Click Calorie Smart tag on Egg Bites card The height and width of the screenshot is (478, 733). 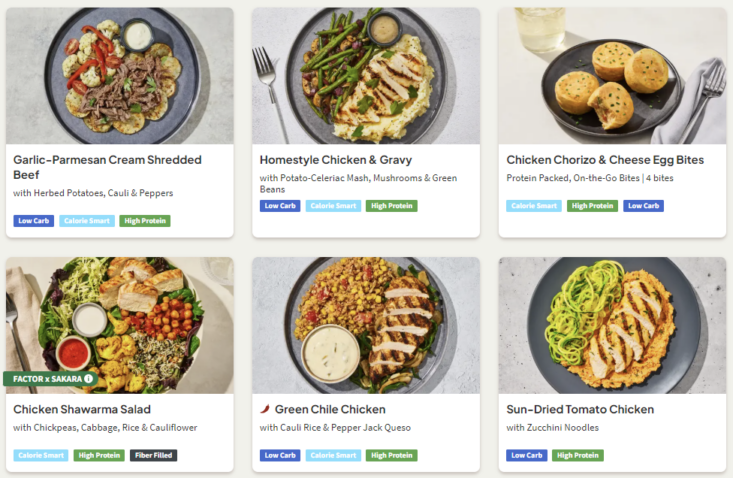coord(534,206)
